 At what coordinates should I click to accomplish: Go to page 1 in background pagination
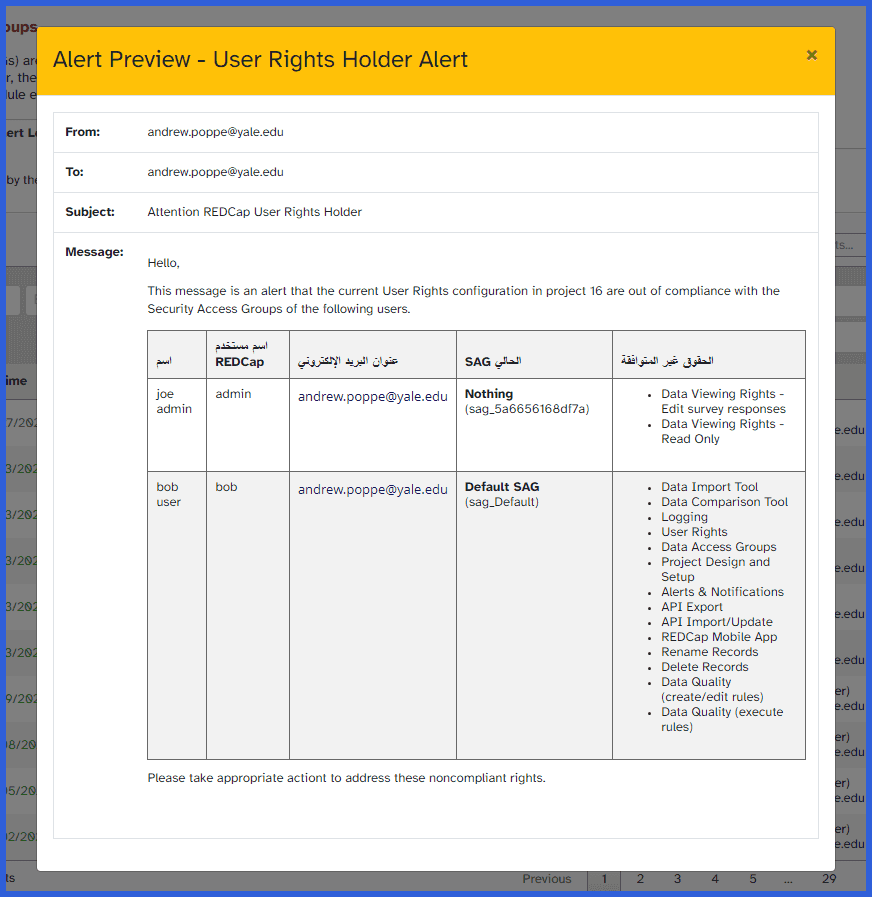click(604, 879)
